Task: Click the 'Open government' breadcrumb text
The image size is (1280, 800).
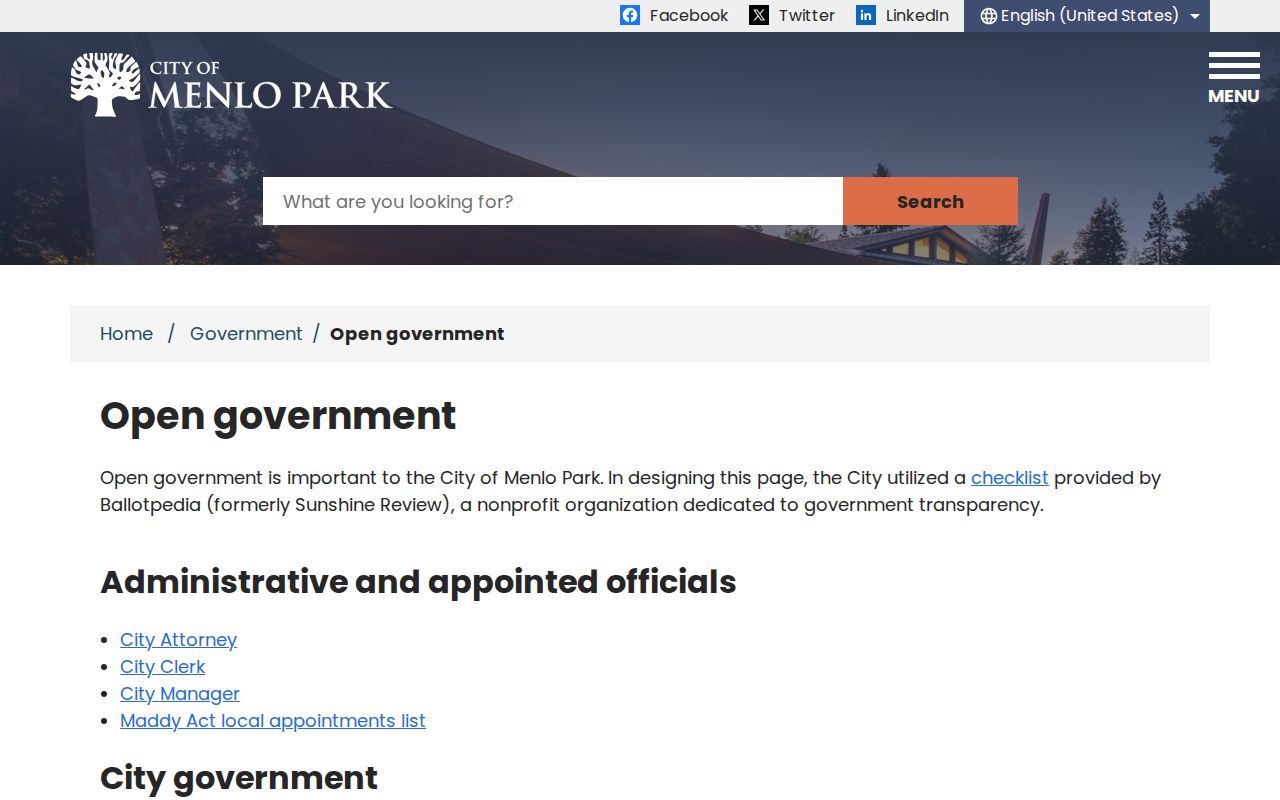Action: click(417, 334)
